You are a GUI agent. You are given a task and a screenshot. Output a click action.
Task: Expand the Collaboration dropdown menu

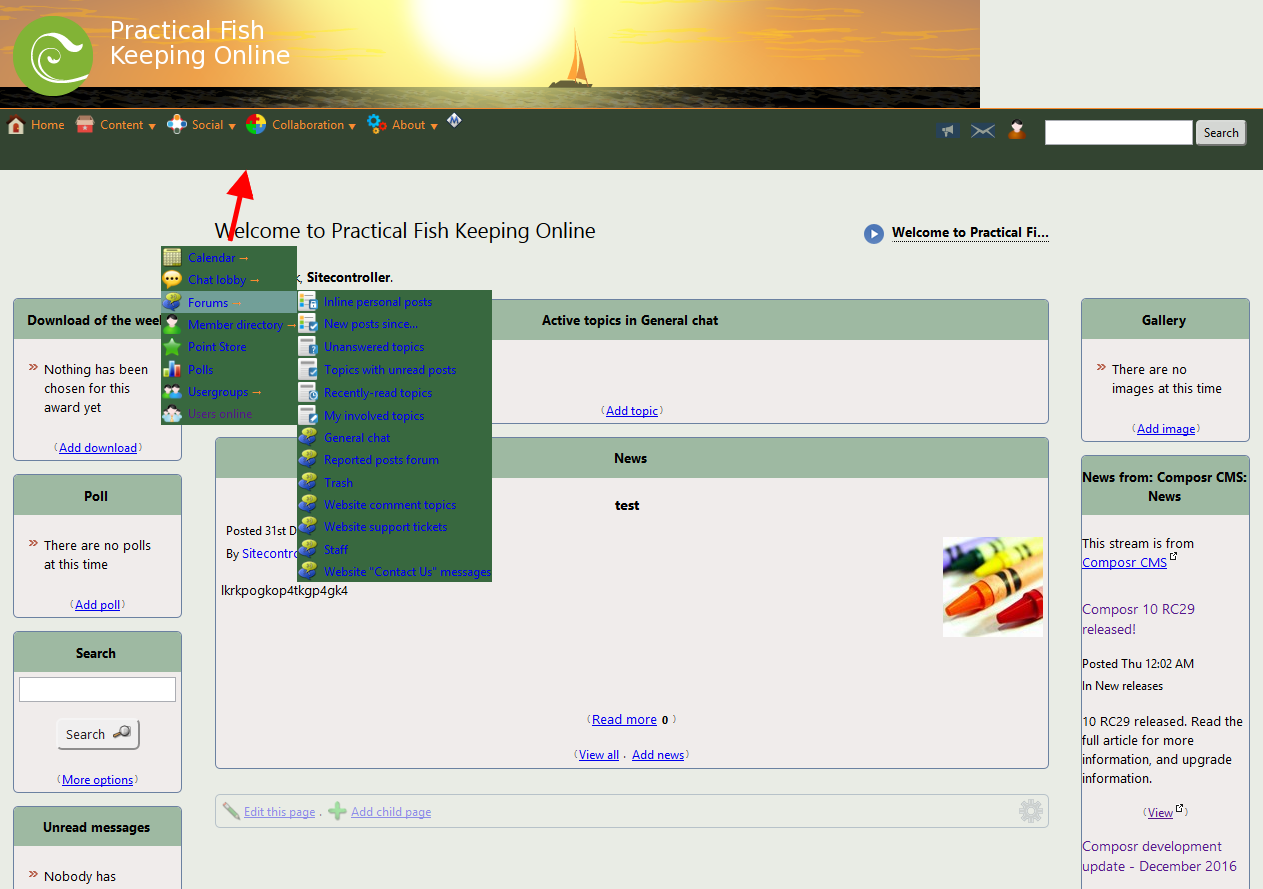click(x=308, y=125)
